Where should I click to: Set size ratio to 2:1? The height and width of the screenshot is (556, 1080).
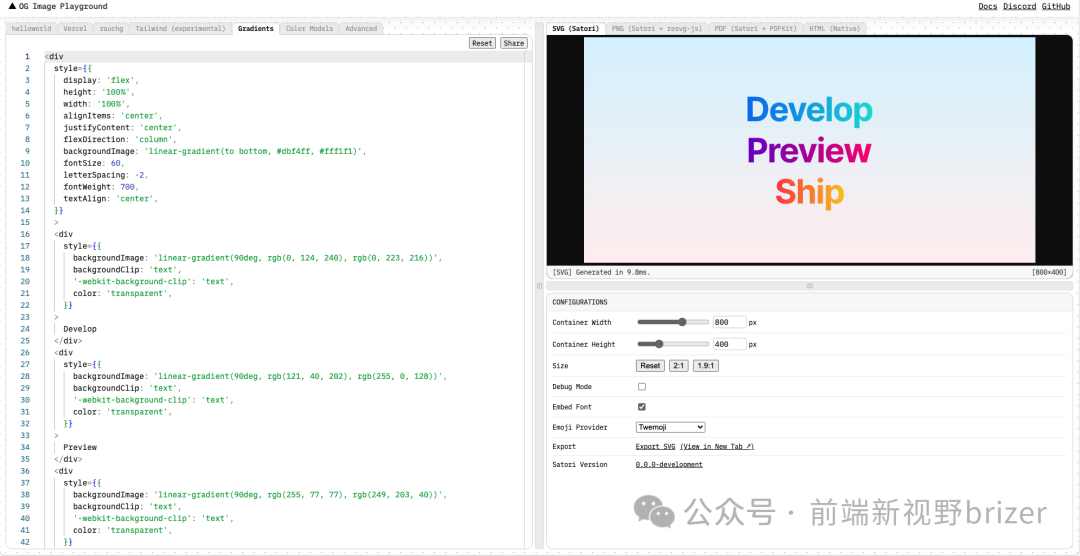click(678, 366)
